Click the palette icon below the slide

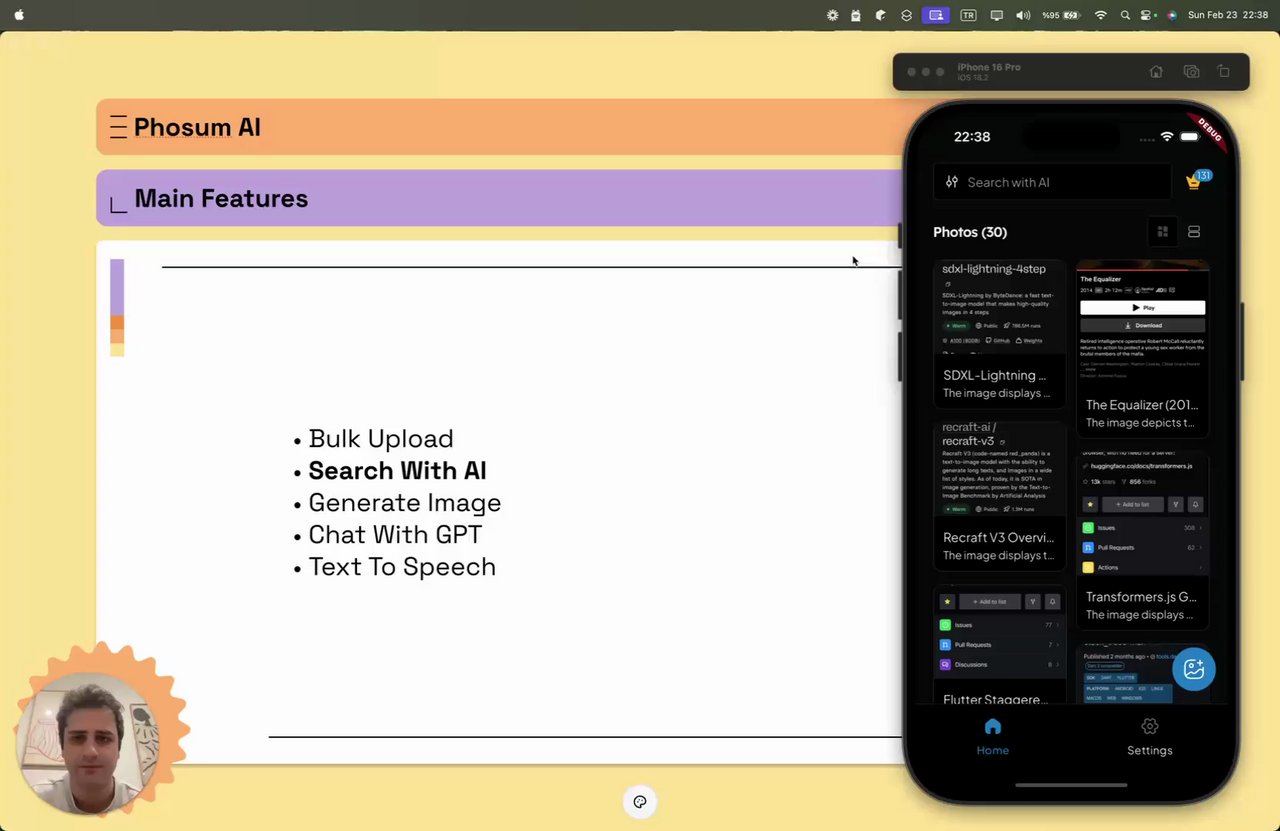coord(640,802)
